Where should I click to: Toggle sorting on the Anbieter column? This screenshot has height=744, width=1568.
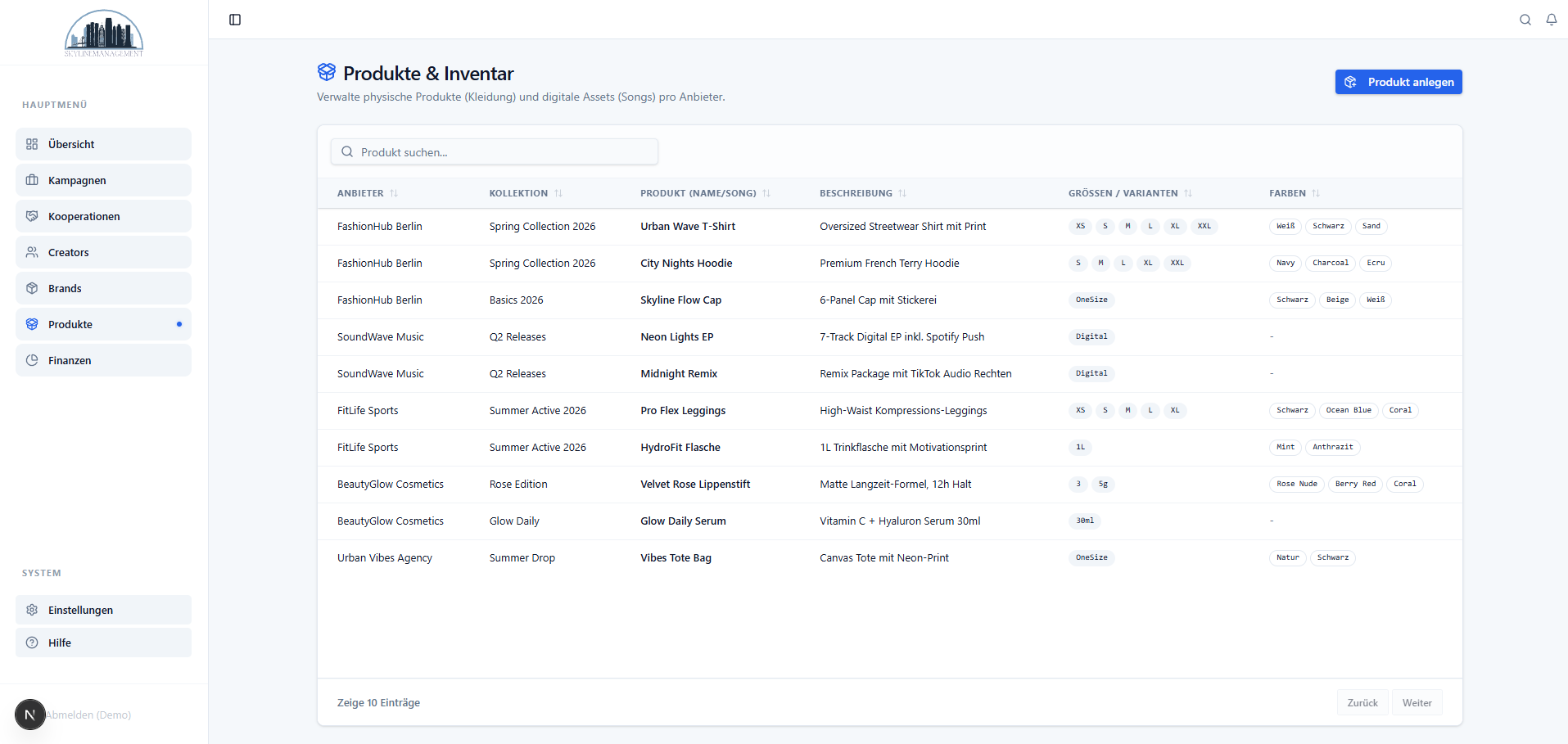[x=395, y=193]
